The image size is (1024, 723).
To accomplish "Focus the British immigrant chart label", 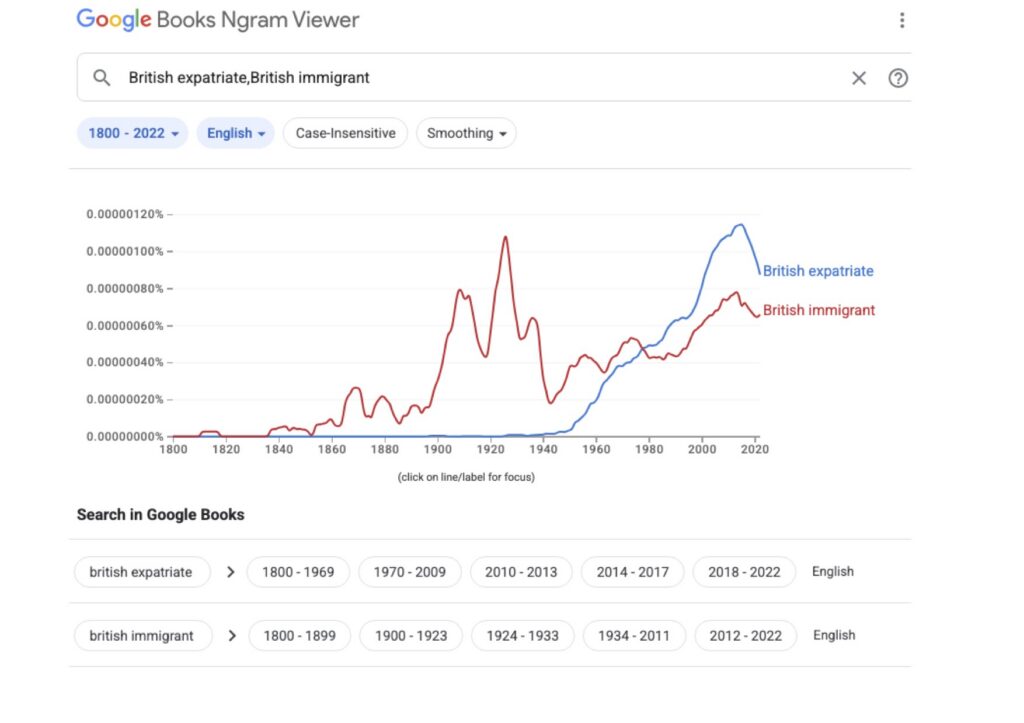I will point(818,310).
